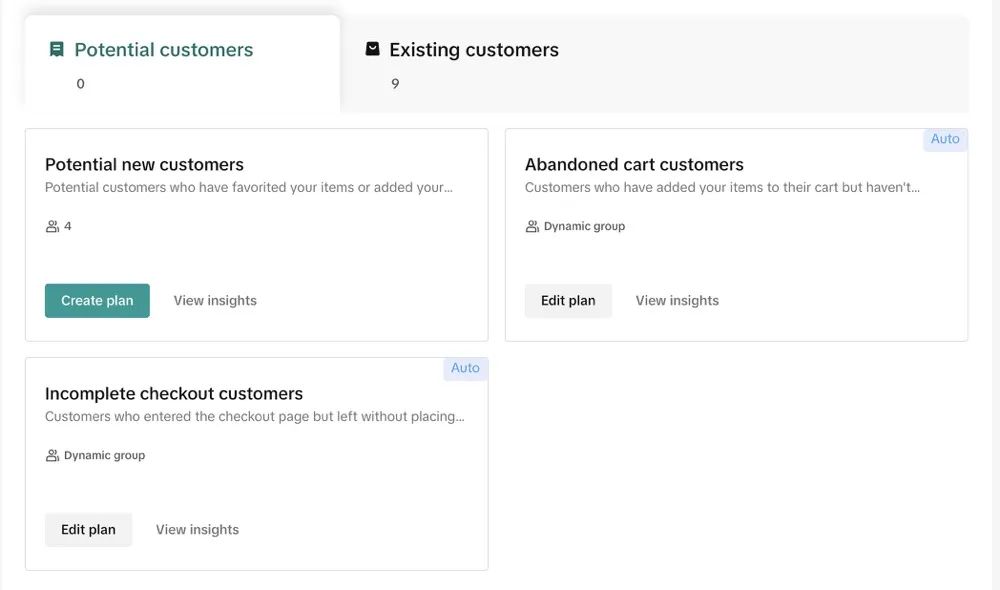Edit plan for Incomplete checkout customers
This screenshot has height=590, width=1000.
pos(88,529)
